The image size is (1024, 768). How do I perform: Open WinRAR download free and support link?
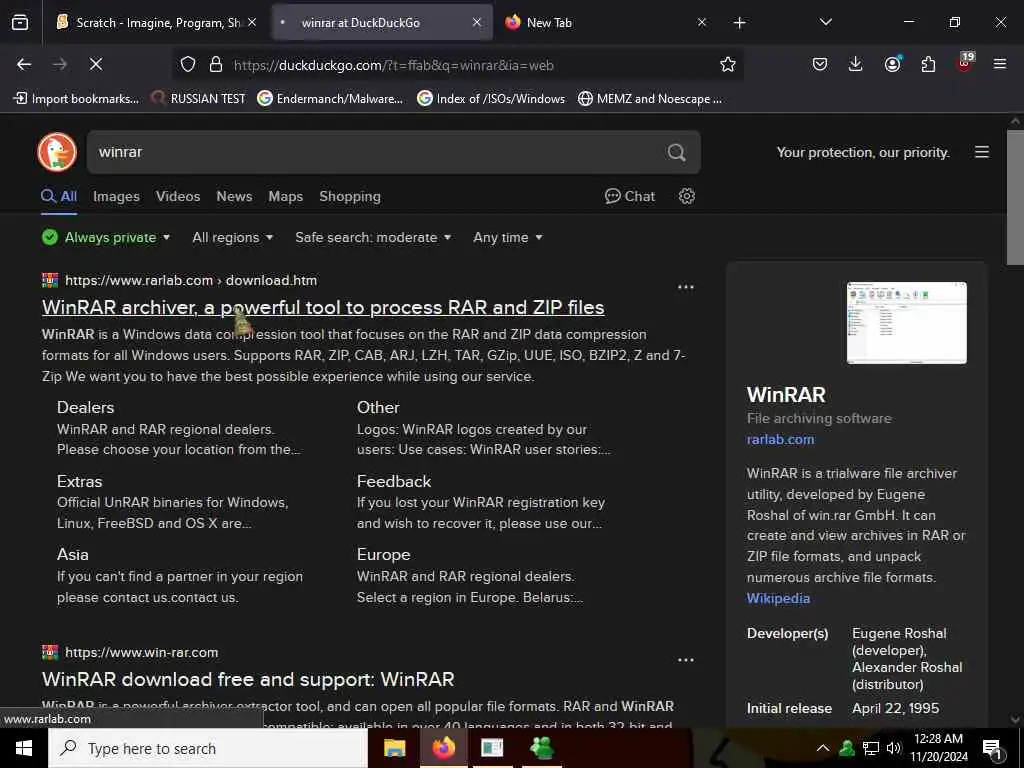tap(248, 679)
